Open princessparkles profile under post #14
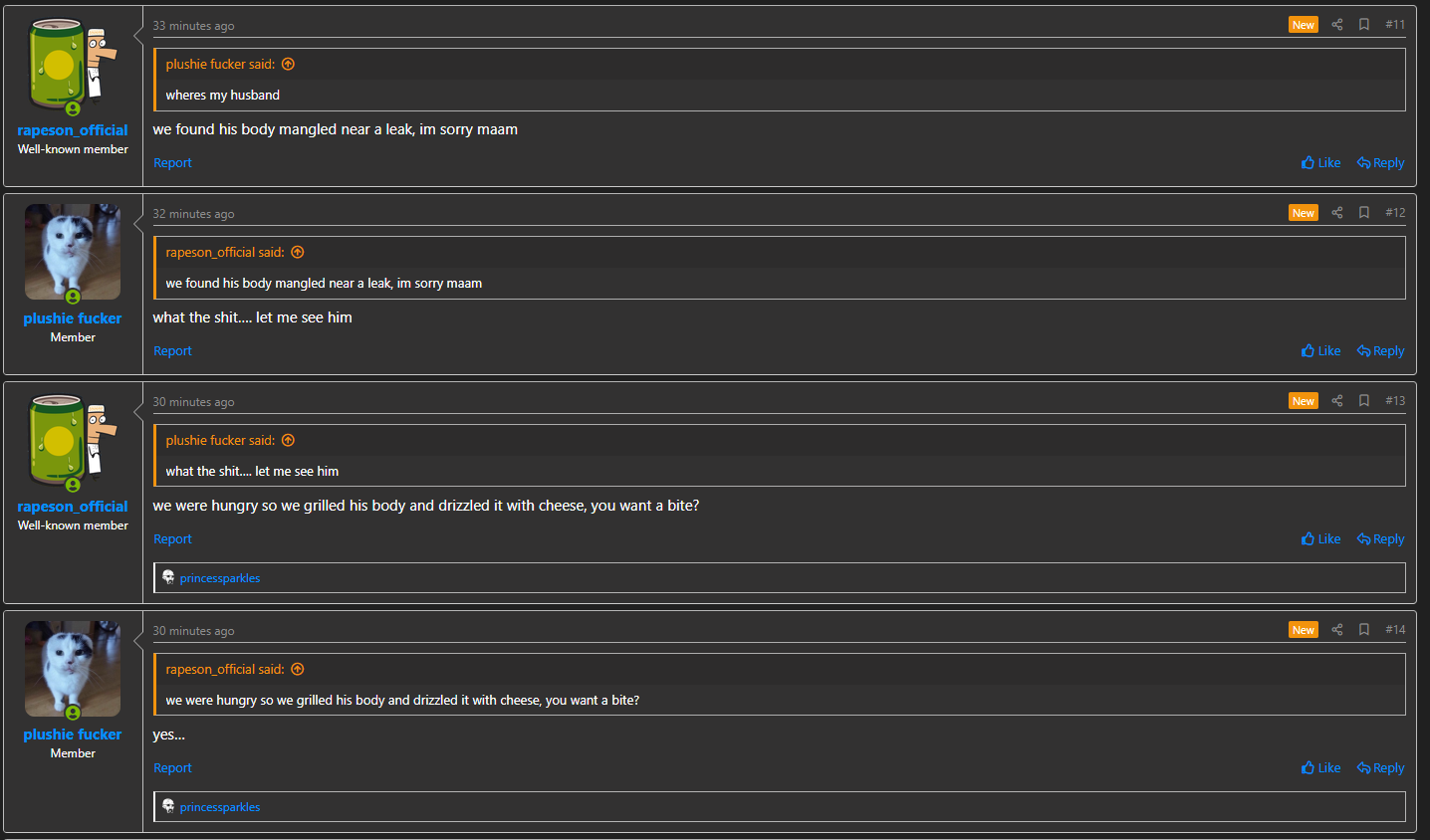This screenshot has width=1430, height=840. click(x=220, y=807)
